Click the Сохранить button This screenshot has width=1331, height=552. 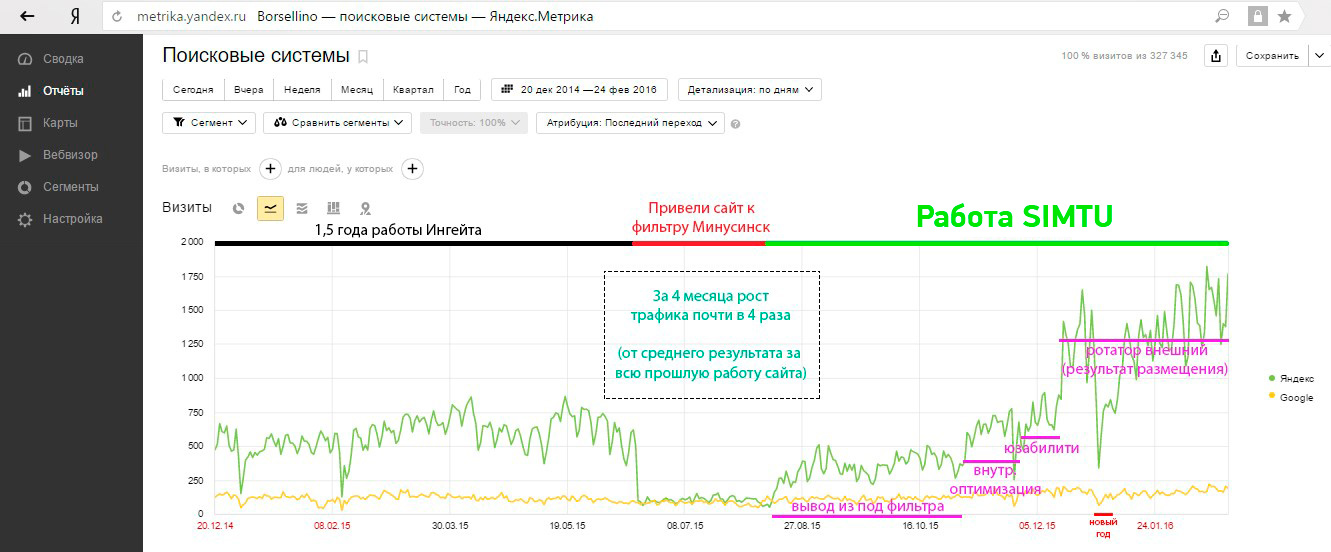click(x=1272, y=56)
